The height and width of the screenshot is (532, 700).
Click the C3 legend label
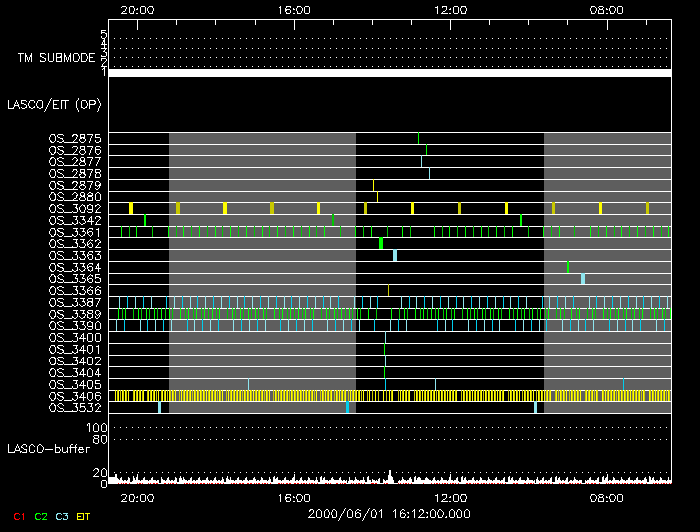click(63, 516)
